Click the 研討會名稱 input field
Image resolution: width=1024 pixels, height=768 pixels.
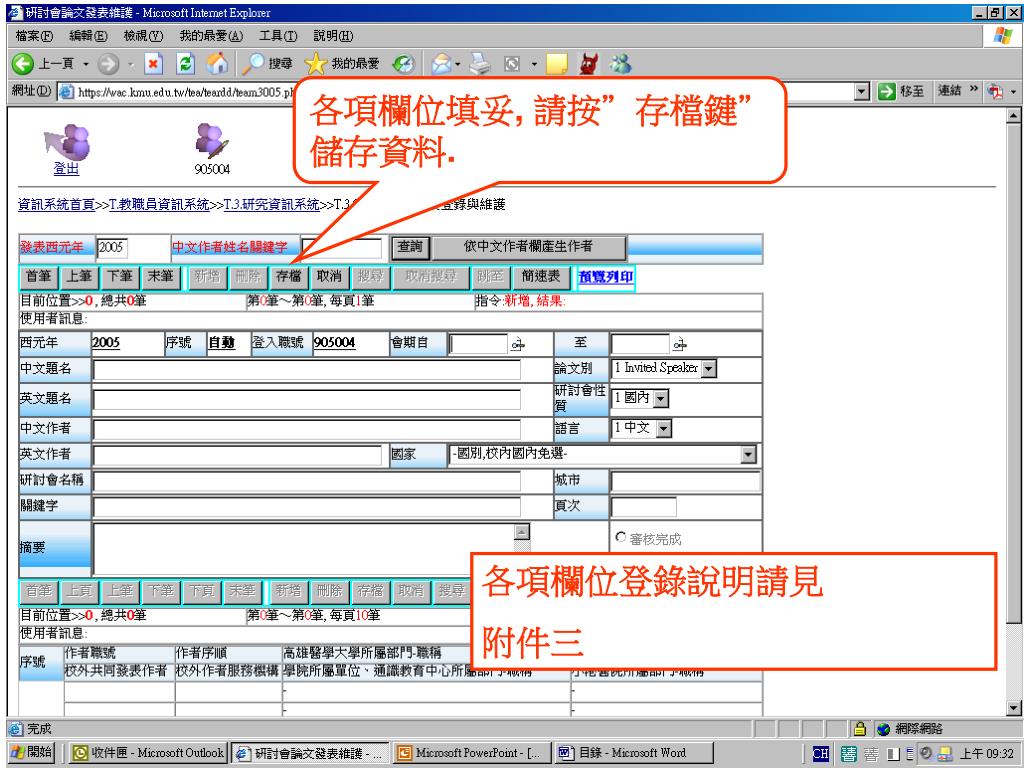(307, 481)
